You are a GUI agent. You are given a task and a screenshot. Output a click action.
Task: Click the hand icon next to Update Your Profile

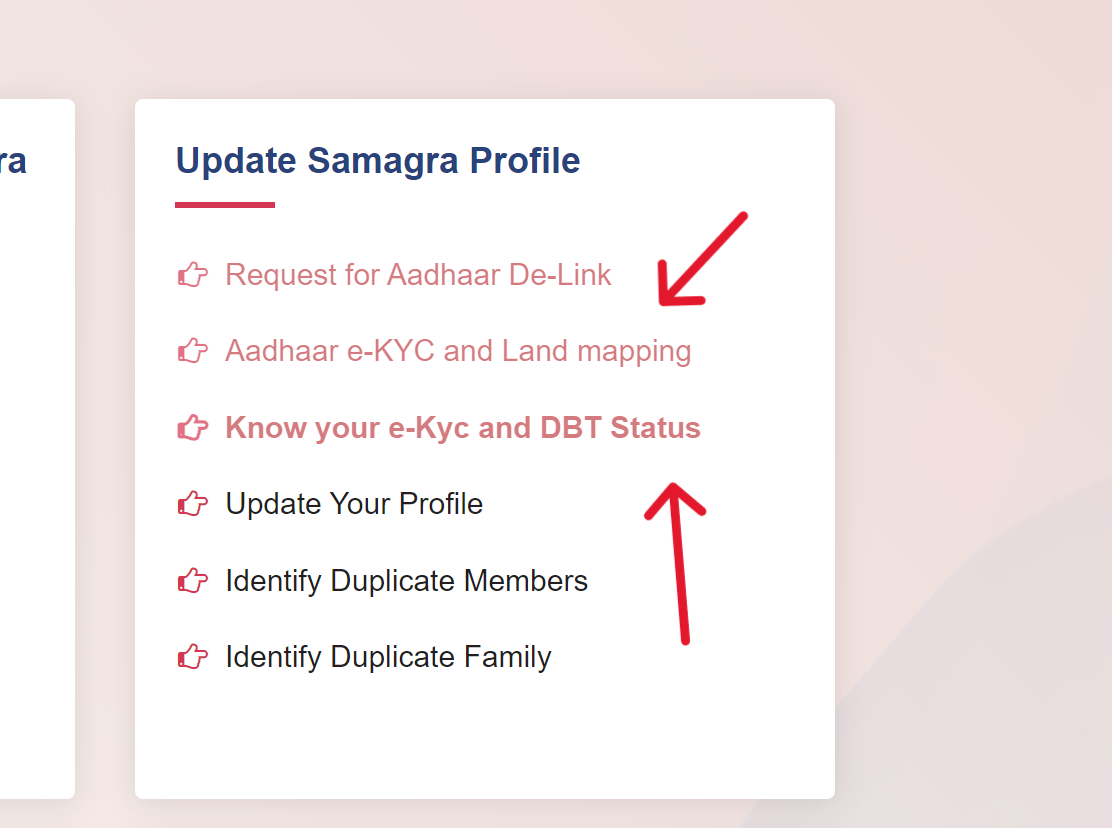(x=191, y=504)
